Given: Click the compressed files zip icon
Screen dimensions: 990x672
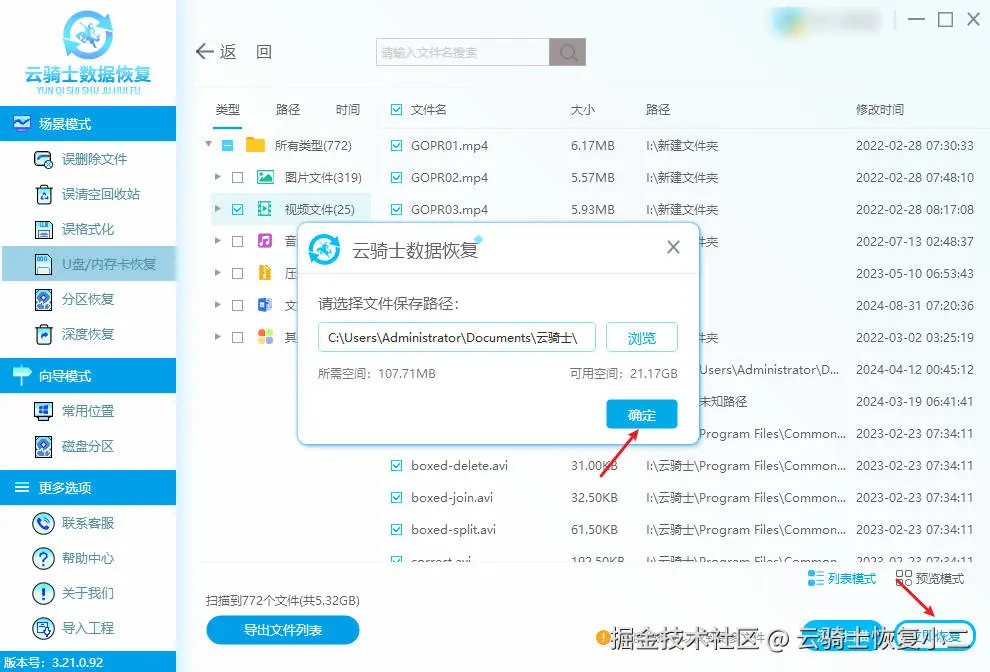Looking at the screenshot, I should click(x=265, y=273).
